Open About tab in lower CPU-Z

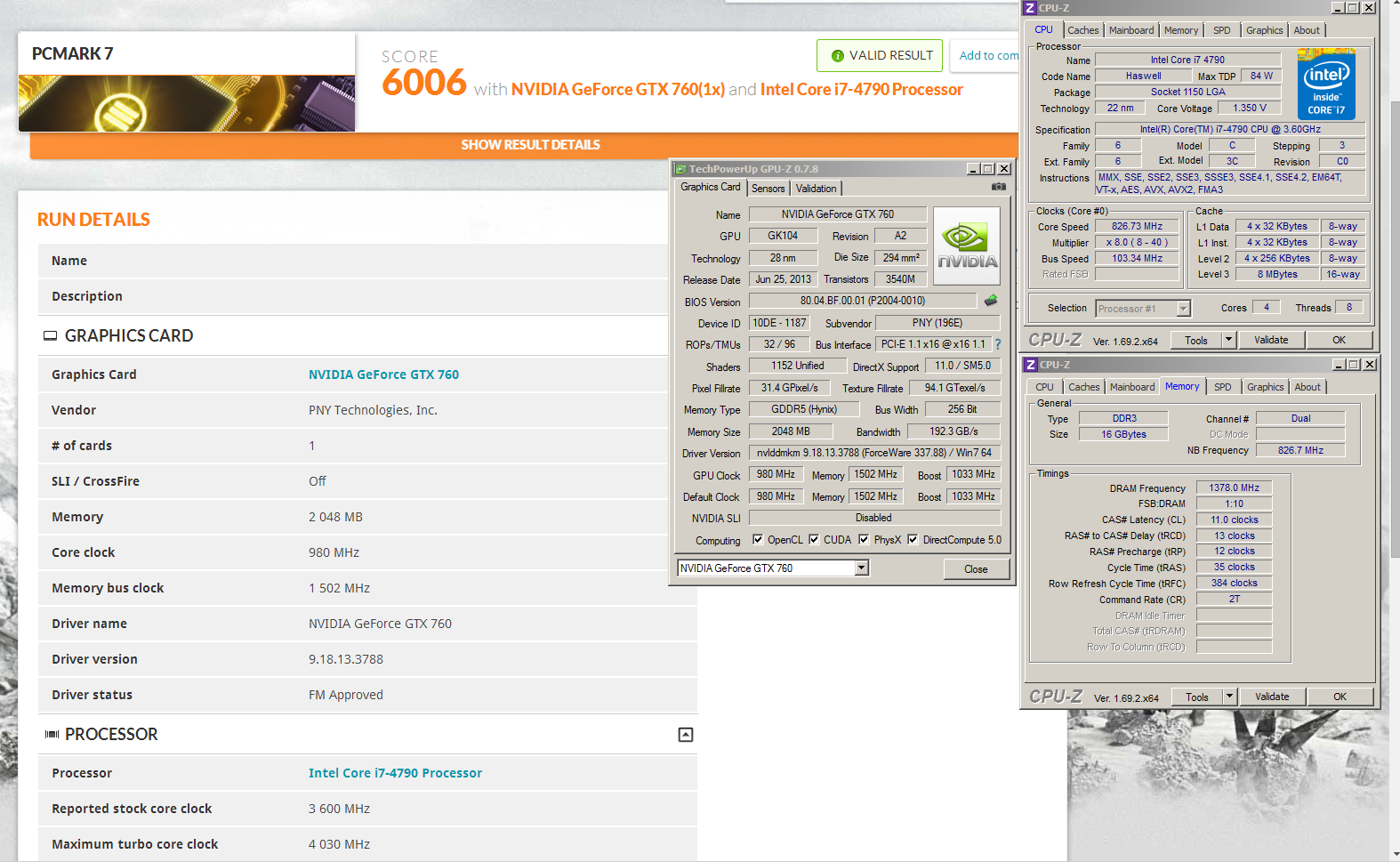click(1307, 387)
